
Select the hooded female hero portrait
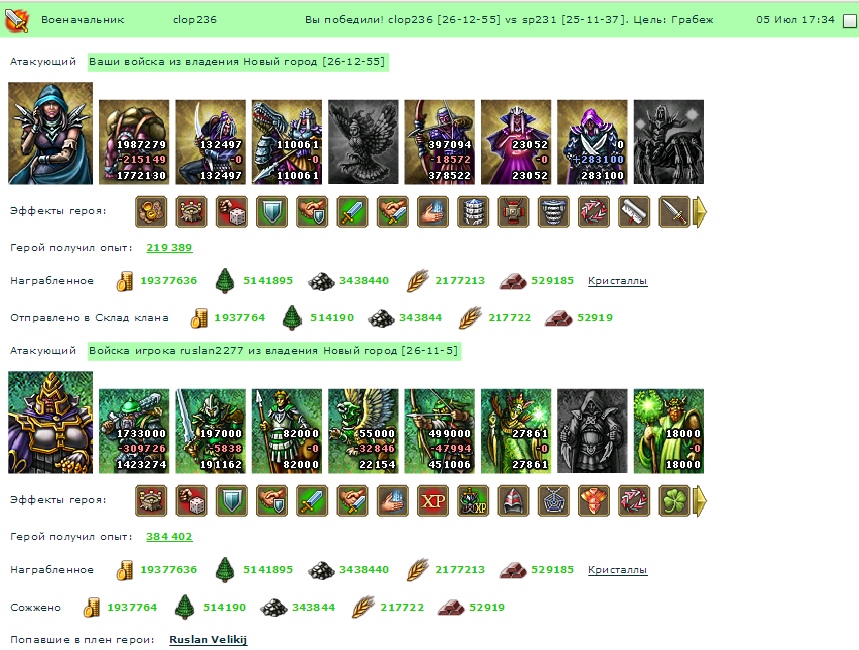coord(50,133)
